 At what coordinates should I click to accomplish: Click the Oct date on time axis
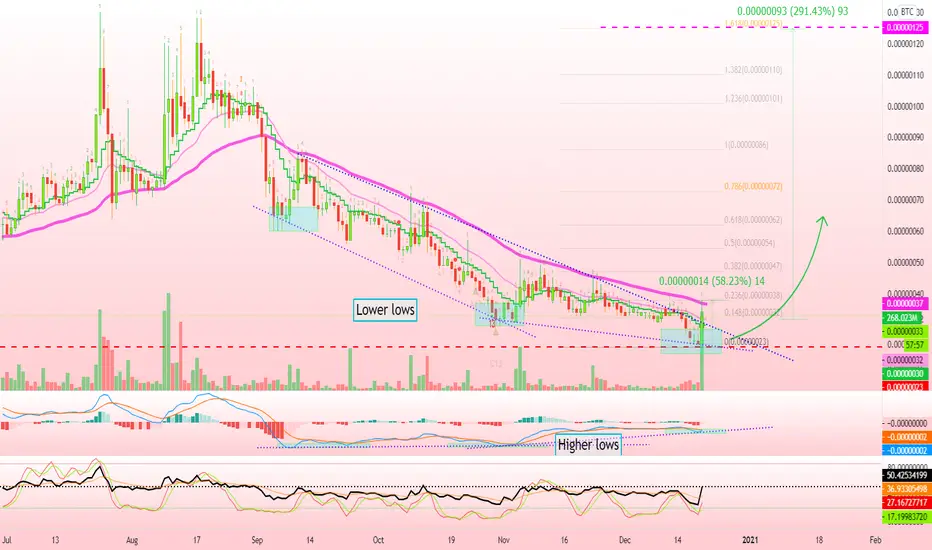378,540
